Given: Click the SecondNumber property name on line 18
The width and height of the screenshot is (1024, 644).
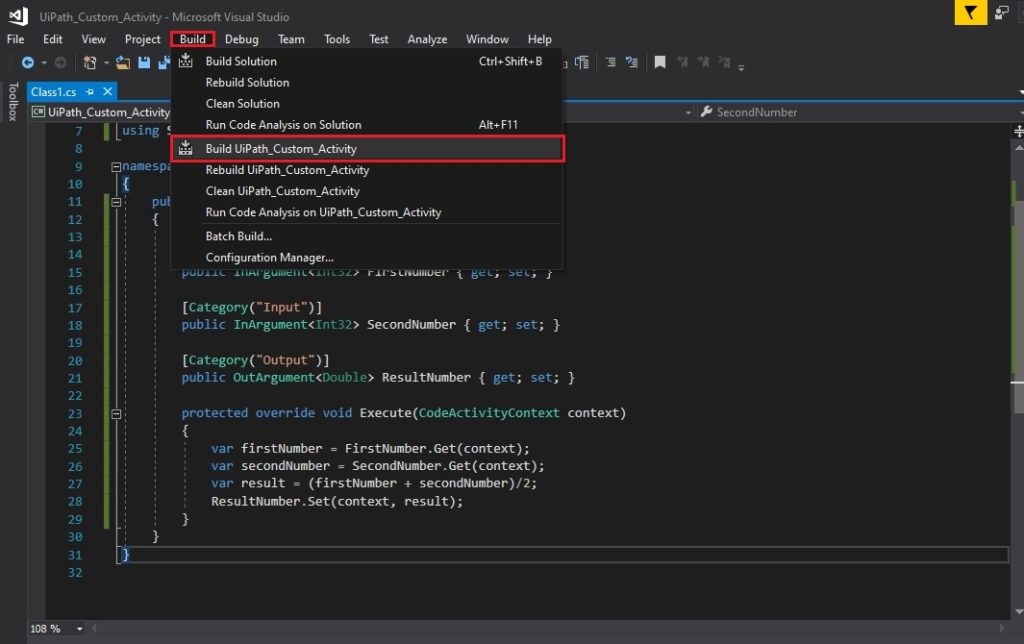Looking at the screenshot, I should [411, 325].
